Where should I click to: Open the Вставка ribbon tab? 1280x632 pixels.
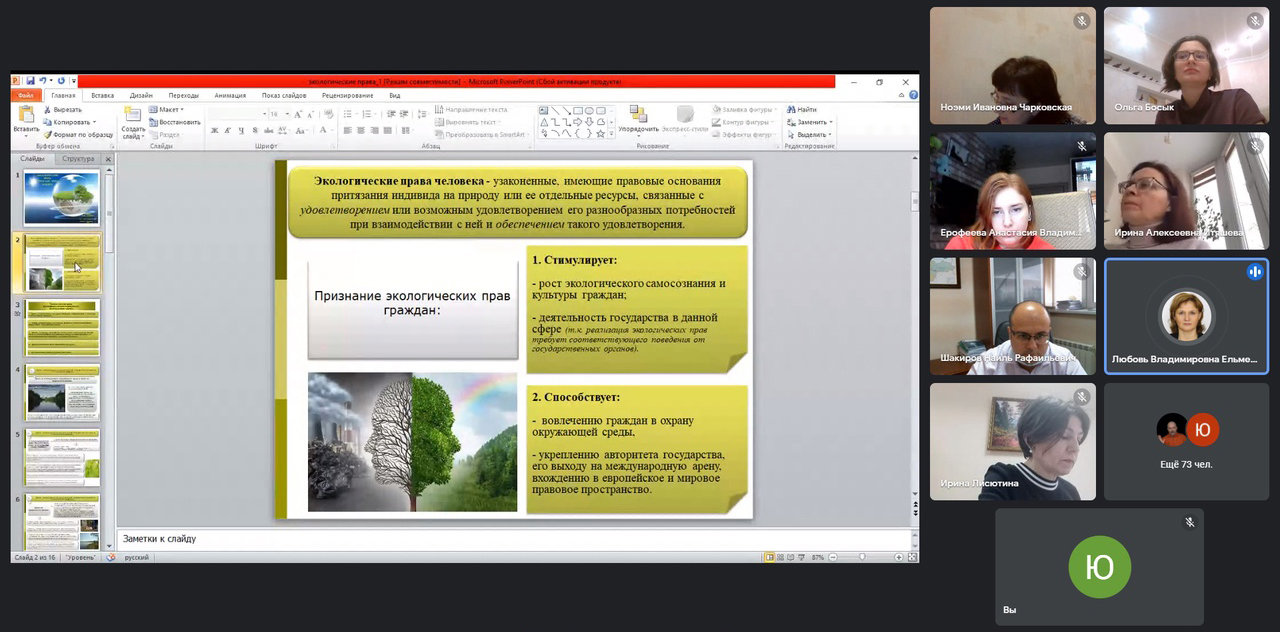100,95
